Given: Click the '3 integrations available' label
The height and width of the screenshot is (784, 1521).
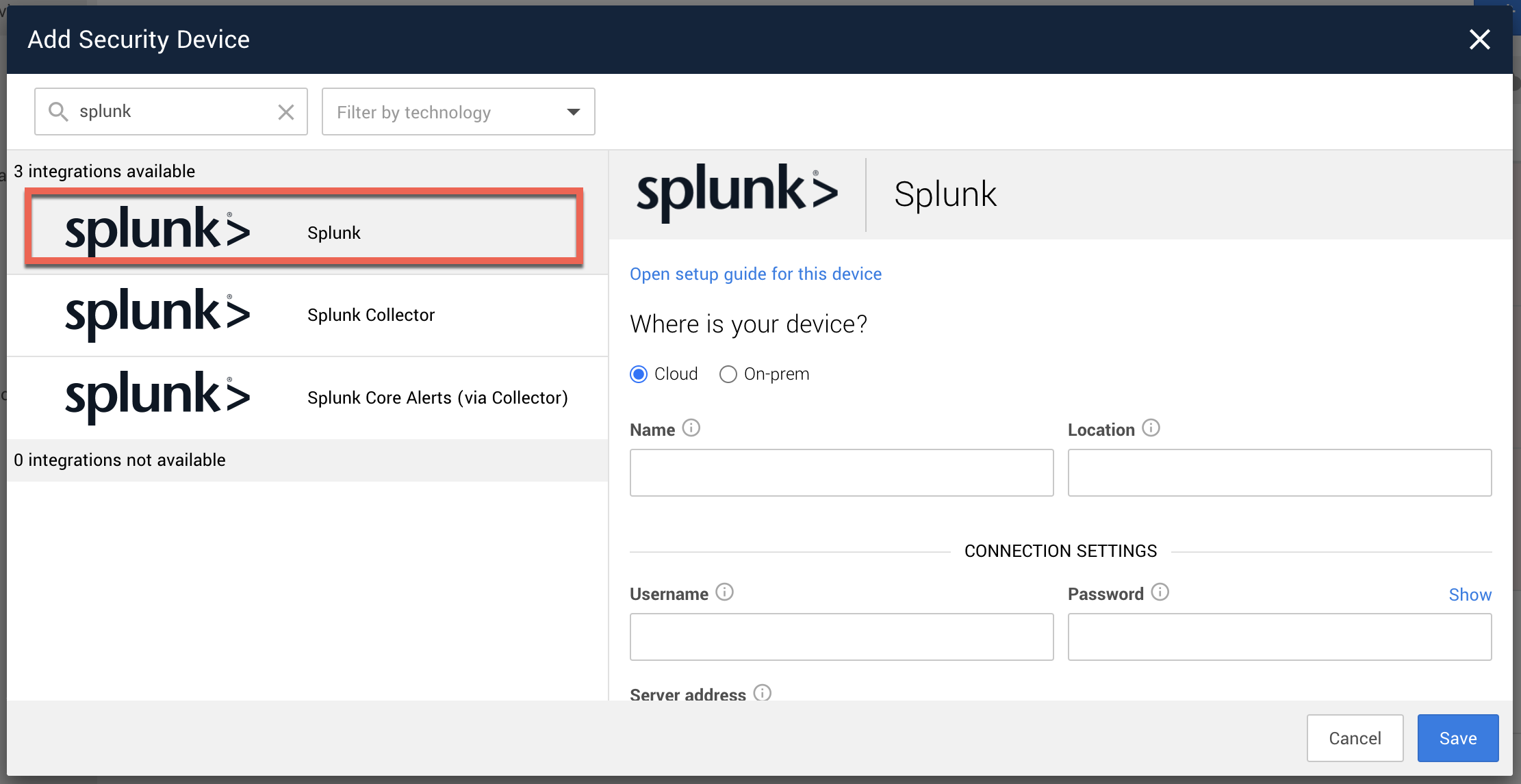Looking at the screenshot, I should (104, 171).
